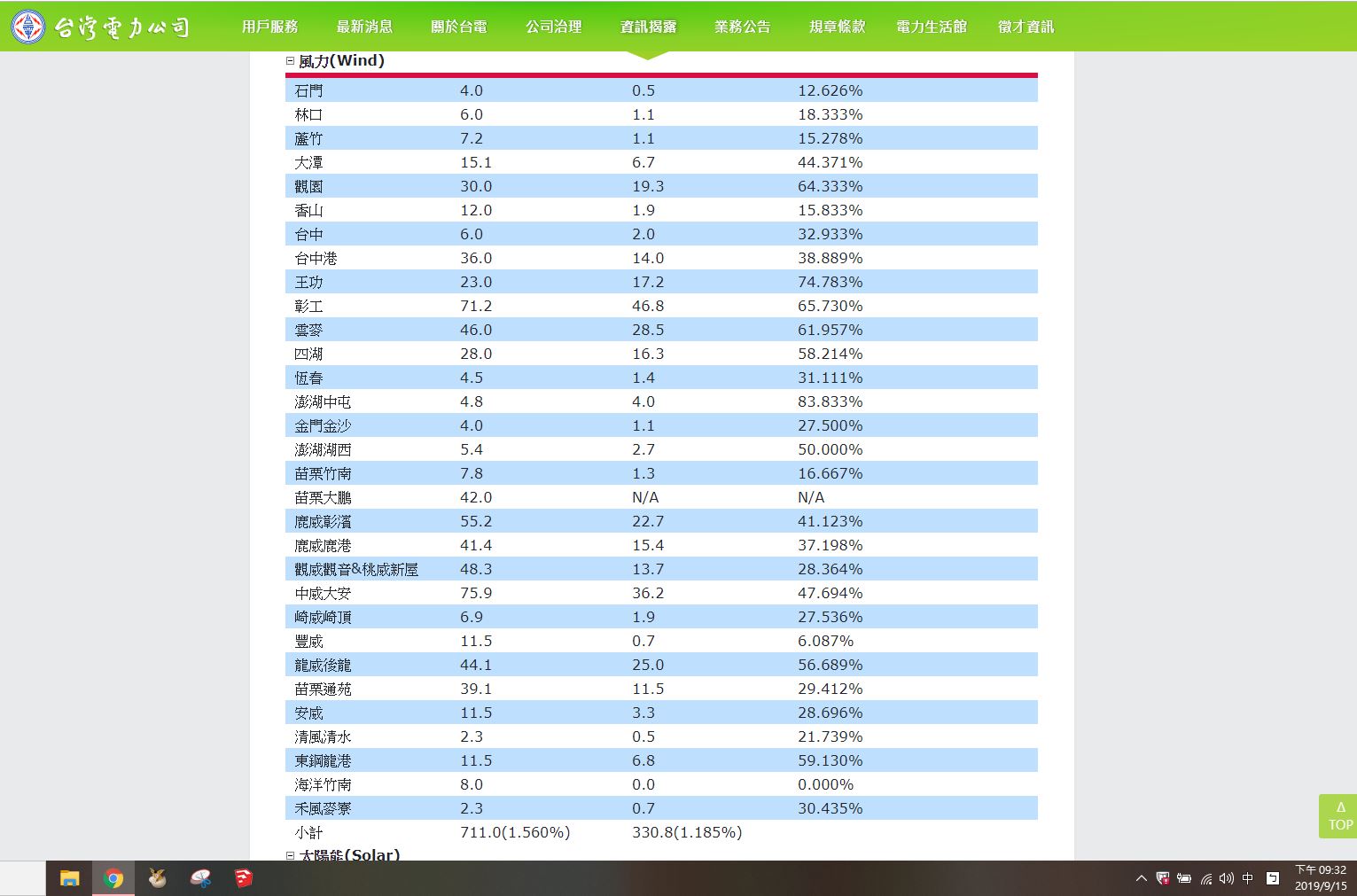Select the 海洋竹南 row name
The height and width of the screenshot is (896, 1357).
323,784
